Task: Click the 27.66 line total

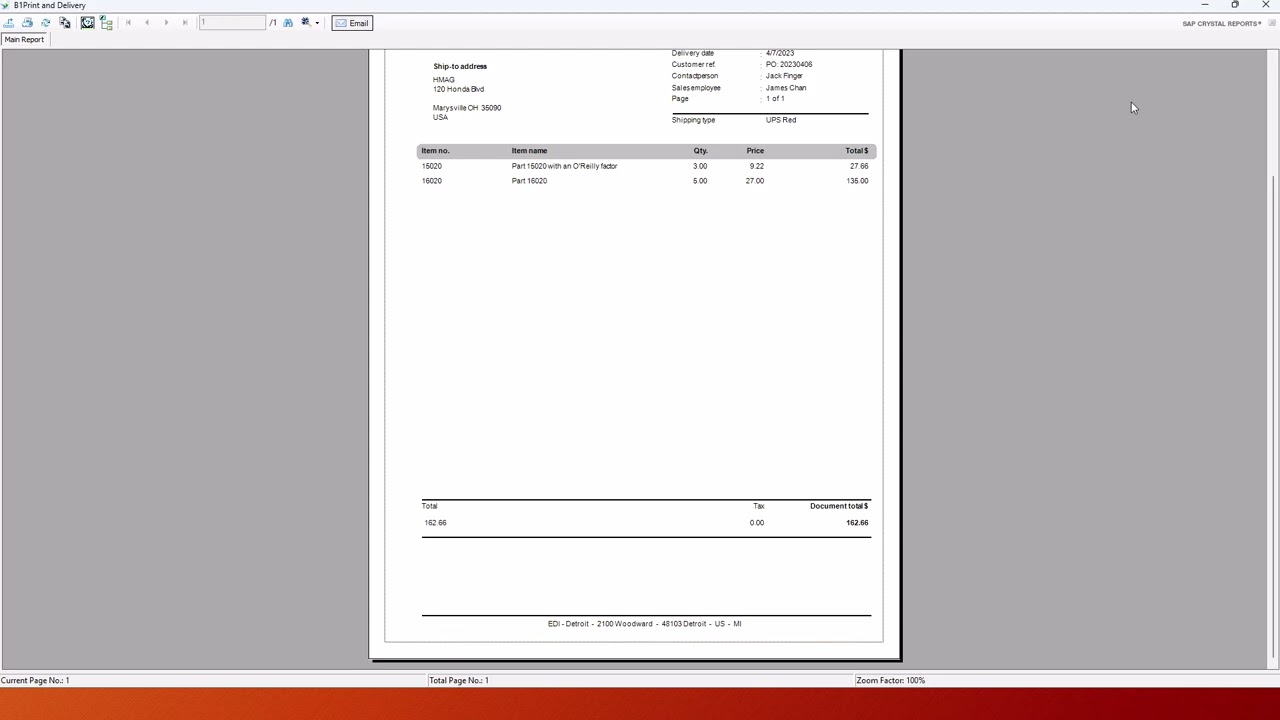Action: [x=859, y=166]
